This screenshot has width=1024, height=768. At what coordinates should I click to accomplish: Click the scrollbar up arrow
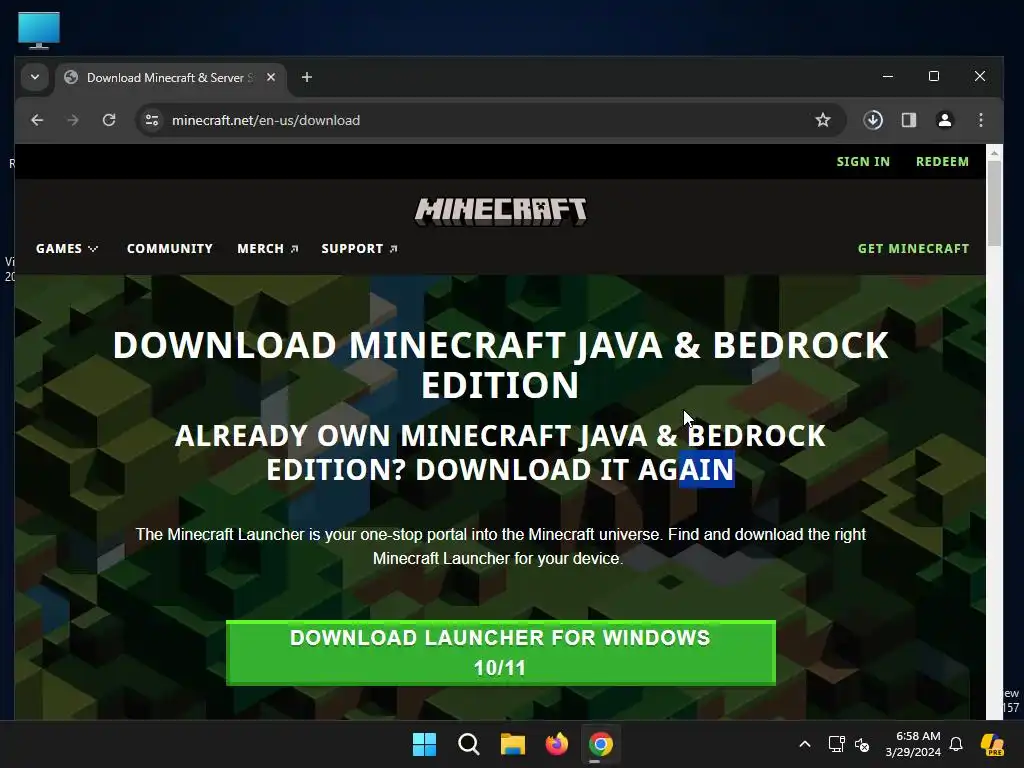(x=994, y=153)
